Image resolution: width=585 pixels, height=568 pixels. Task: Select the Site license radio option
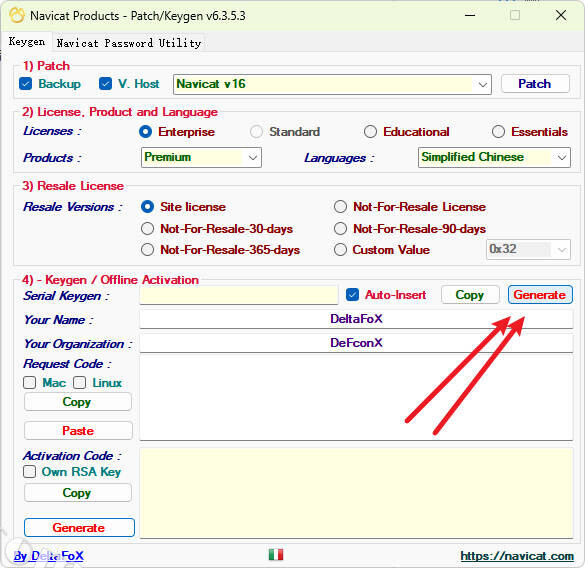[x=148, y=207]
